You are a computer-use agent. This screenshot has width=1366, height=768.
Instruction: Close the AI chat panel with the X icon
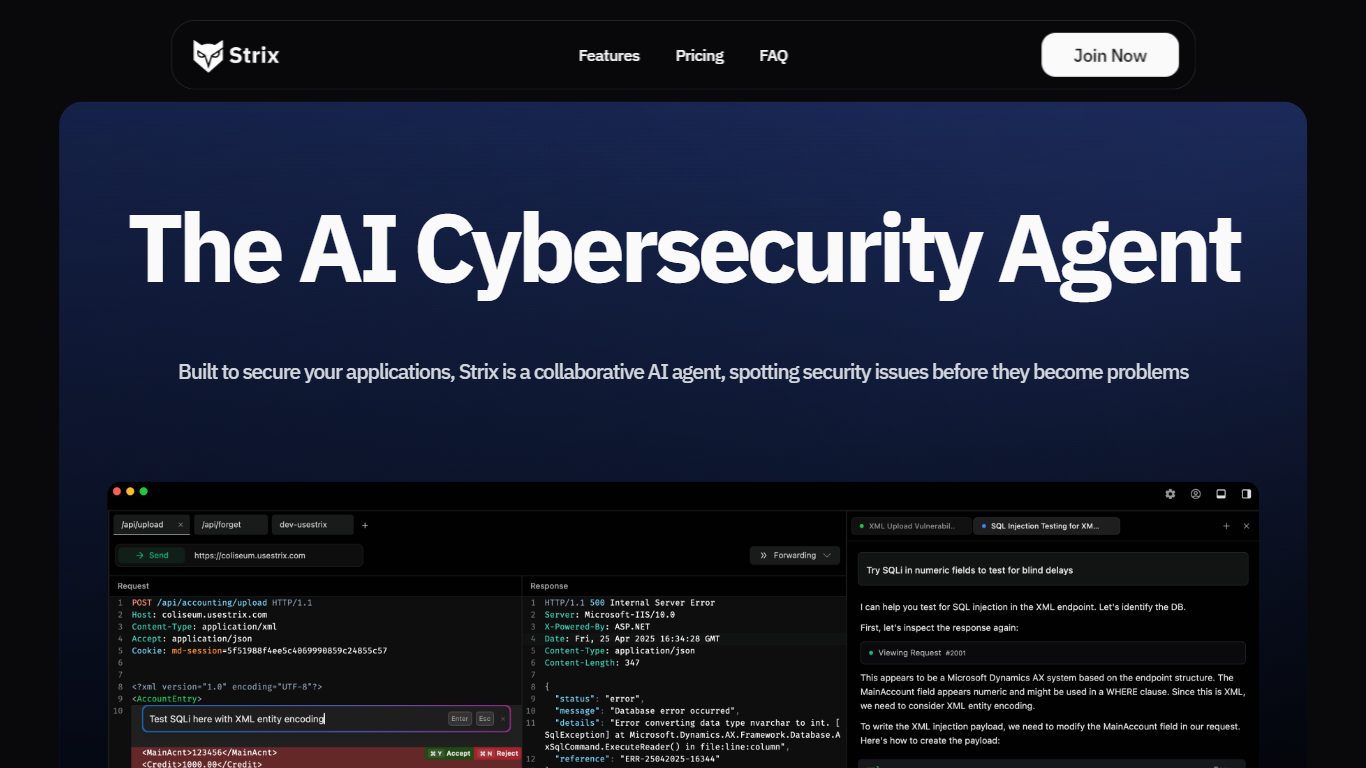coord(1246,526)
